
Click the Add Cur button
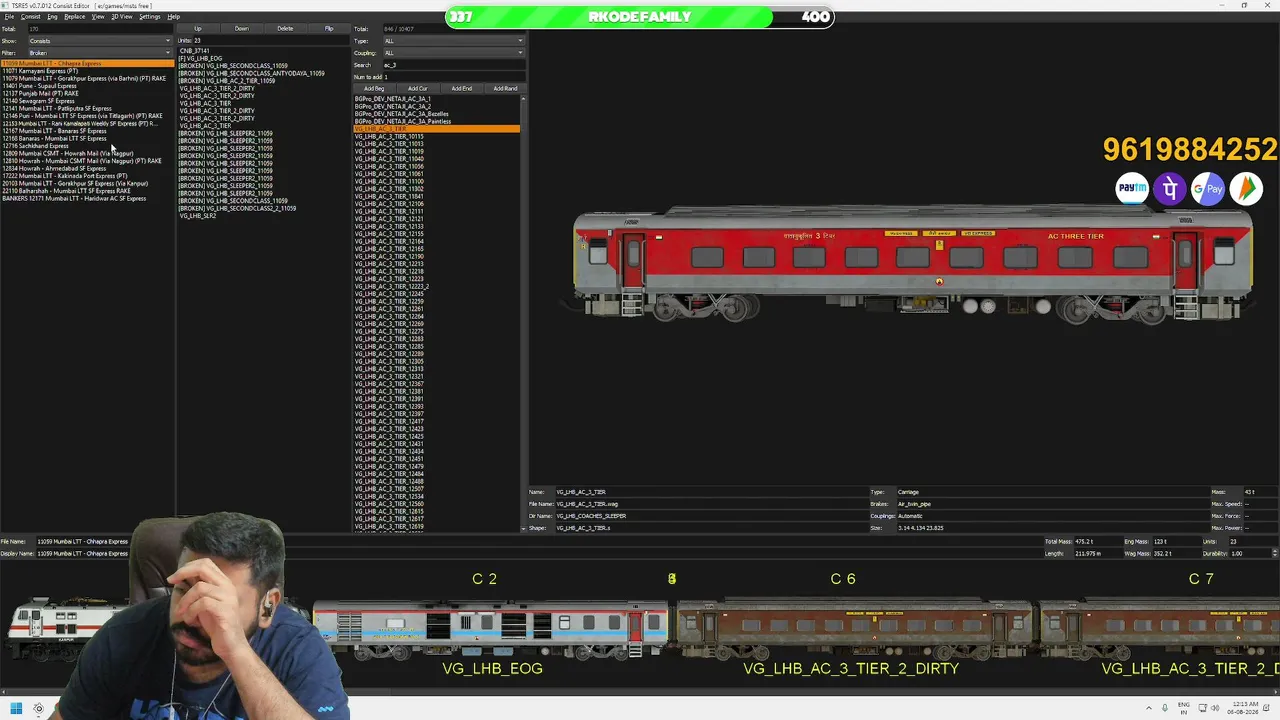click(418, 89)
